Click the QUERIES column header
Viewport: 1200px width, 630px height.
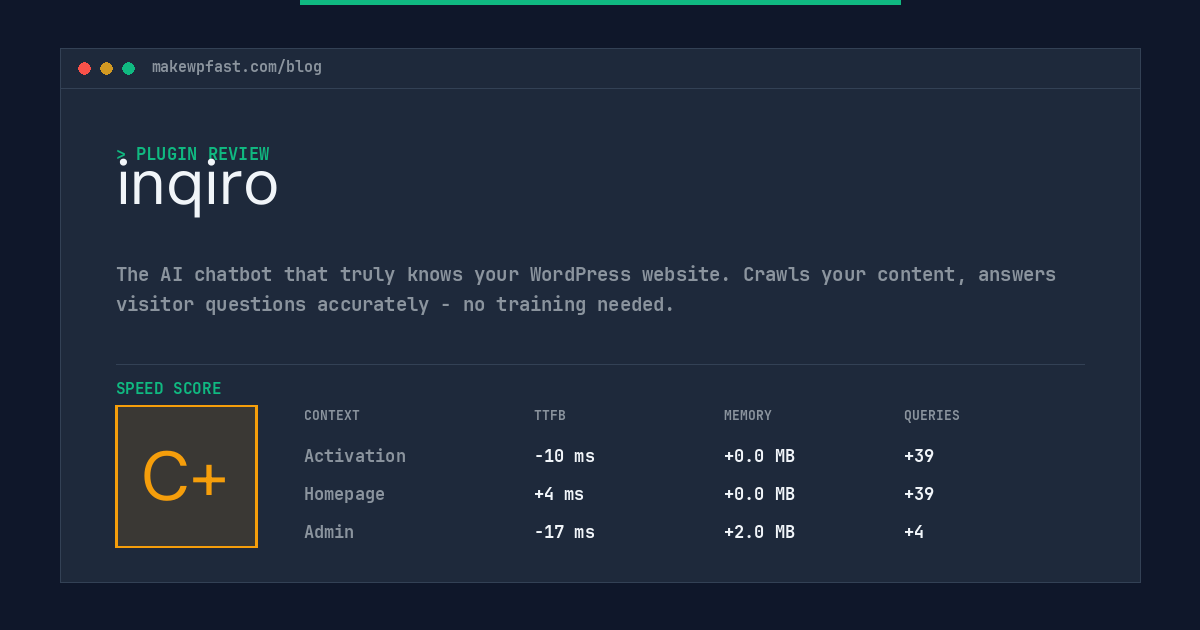932,415
